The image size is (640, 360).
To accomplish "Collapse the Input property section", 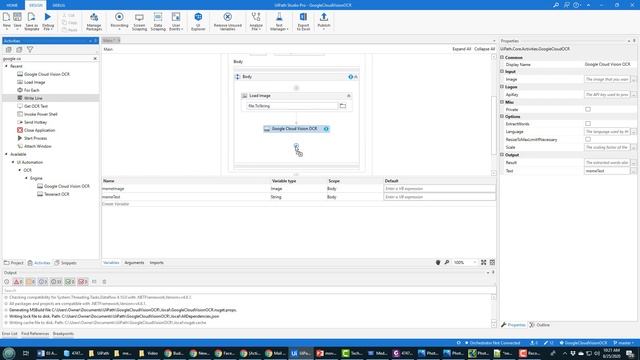I will pyautogui.click(x=502, y=71).
